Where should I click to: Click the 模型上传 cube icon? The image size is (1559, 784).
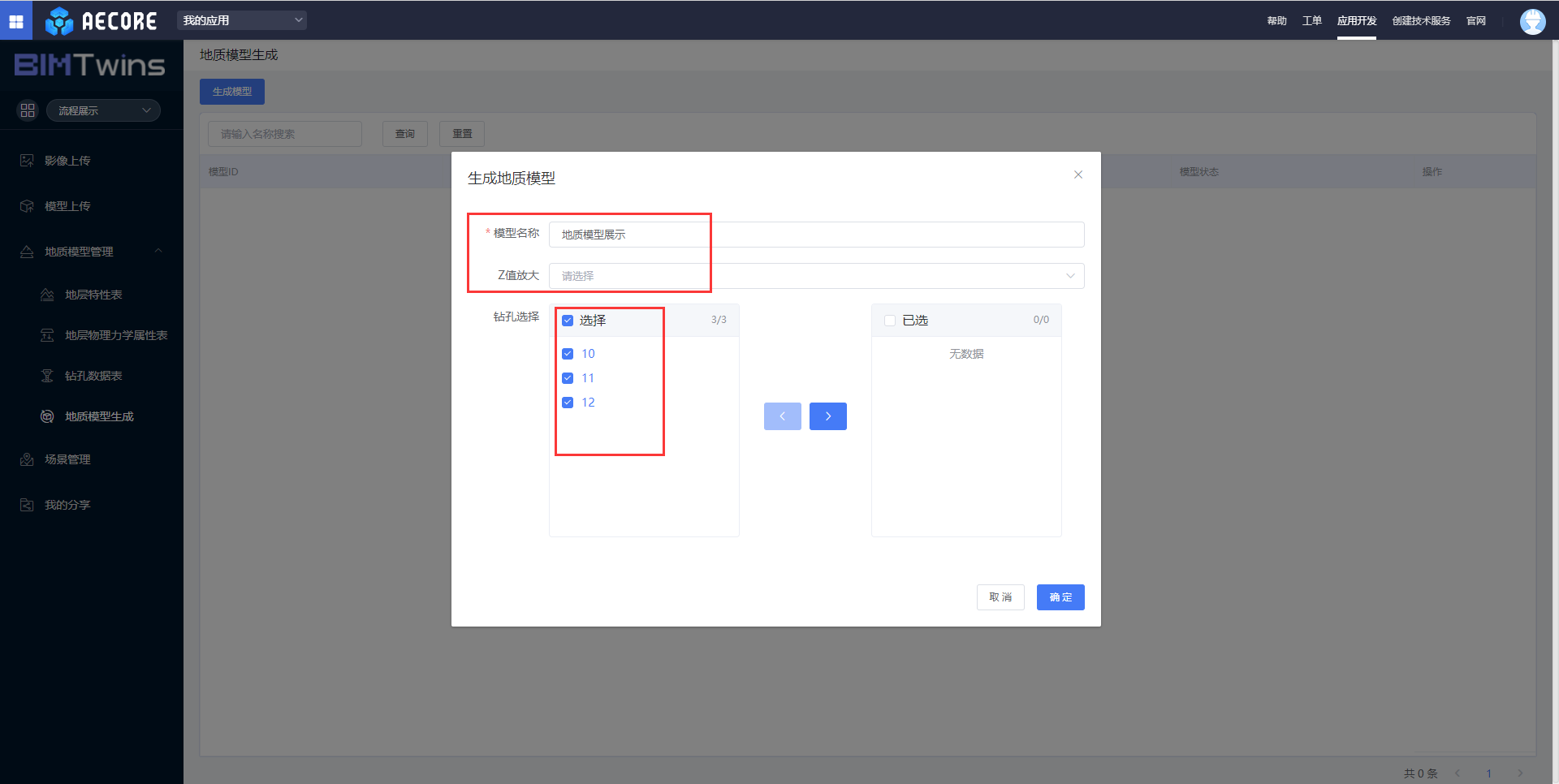(x=27, y=206)
